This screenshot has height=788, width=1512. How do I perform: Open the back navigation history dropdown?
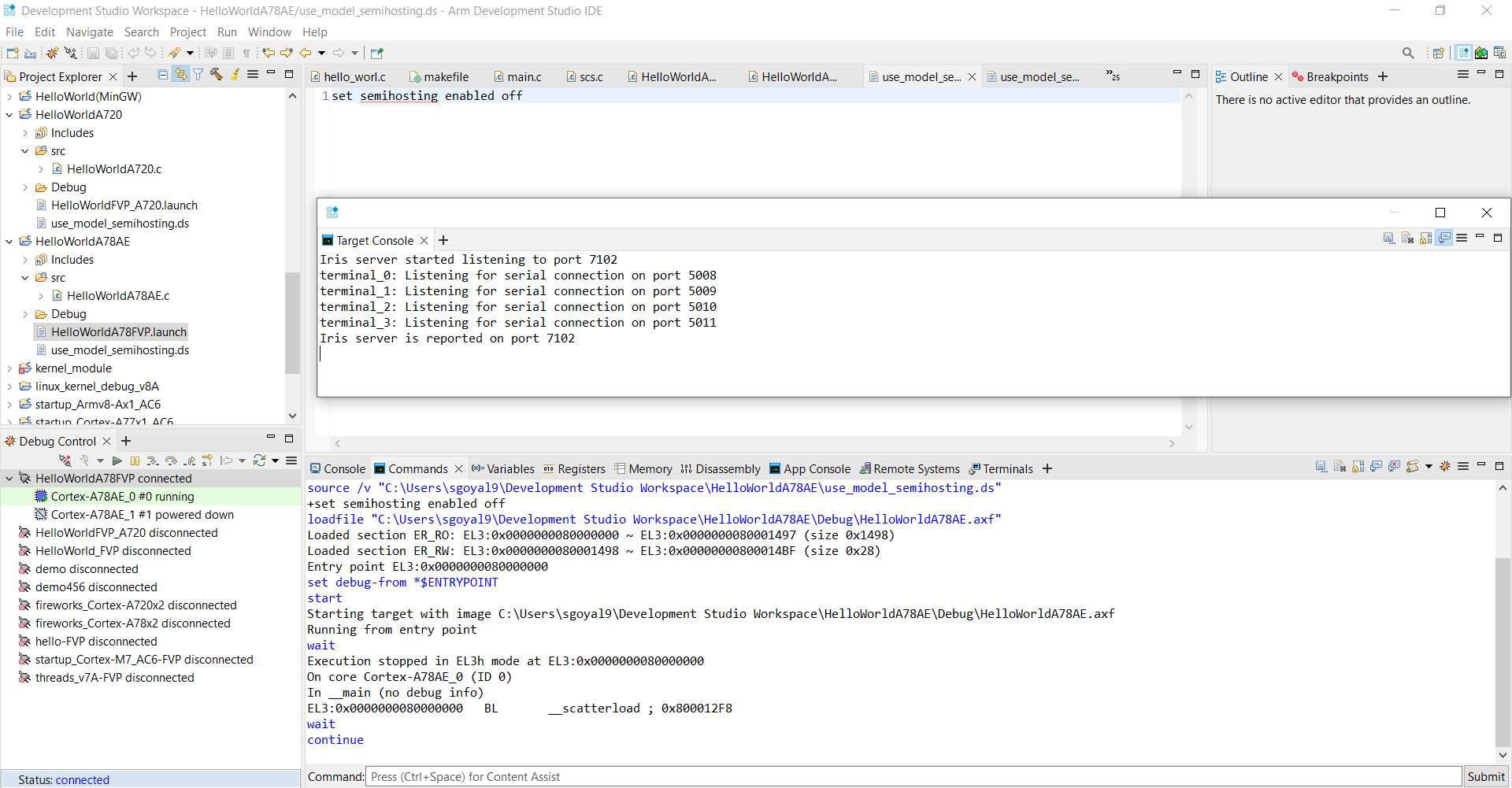pyautogui.click(x=321, y=54)
